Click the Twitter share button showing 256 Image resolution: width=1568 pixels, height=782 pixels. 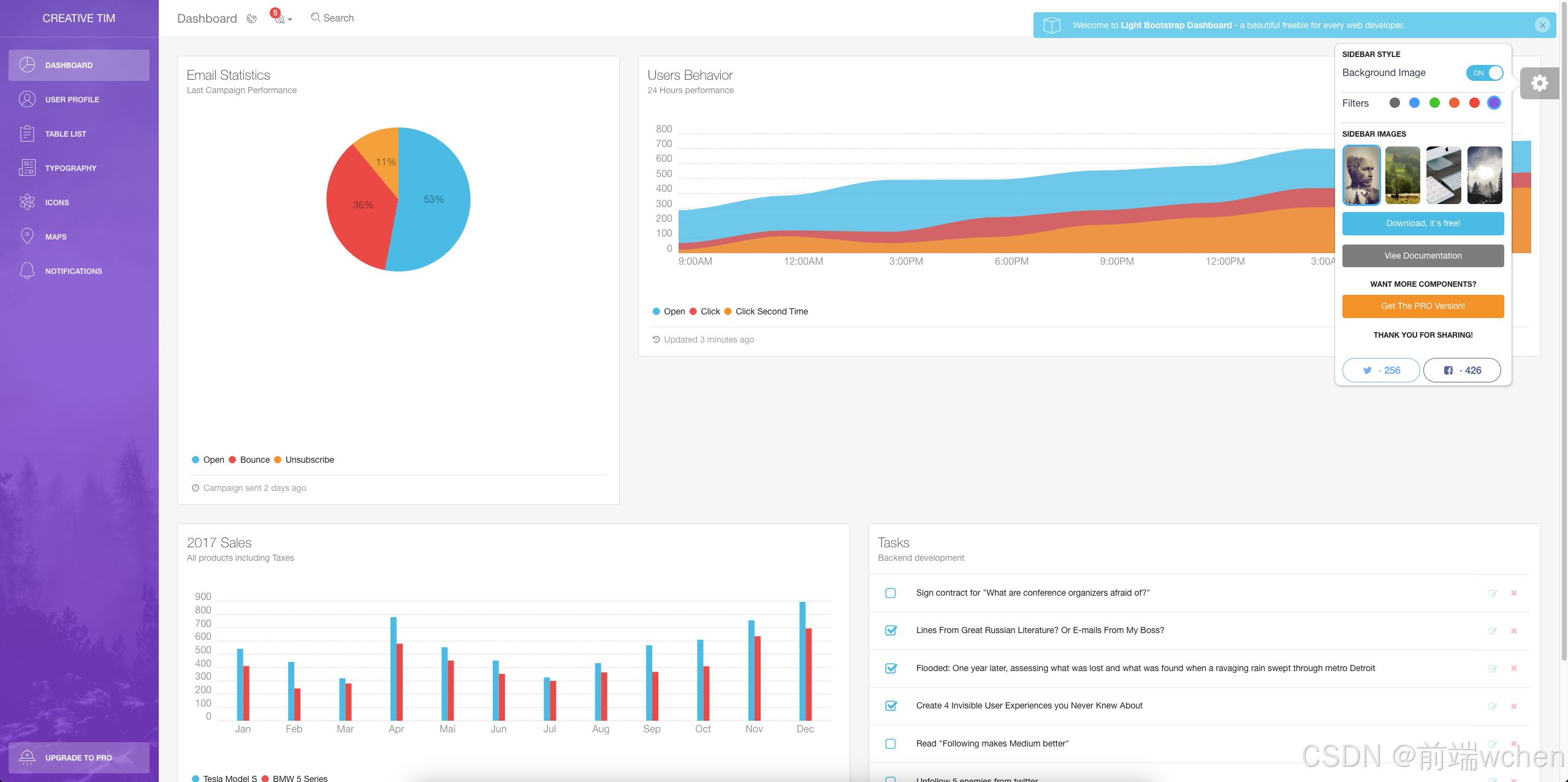(1380, 370)
